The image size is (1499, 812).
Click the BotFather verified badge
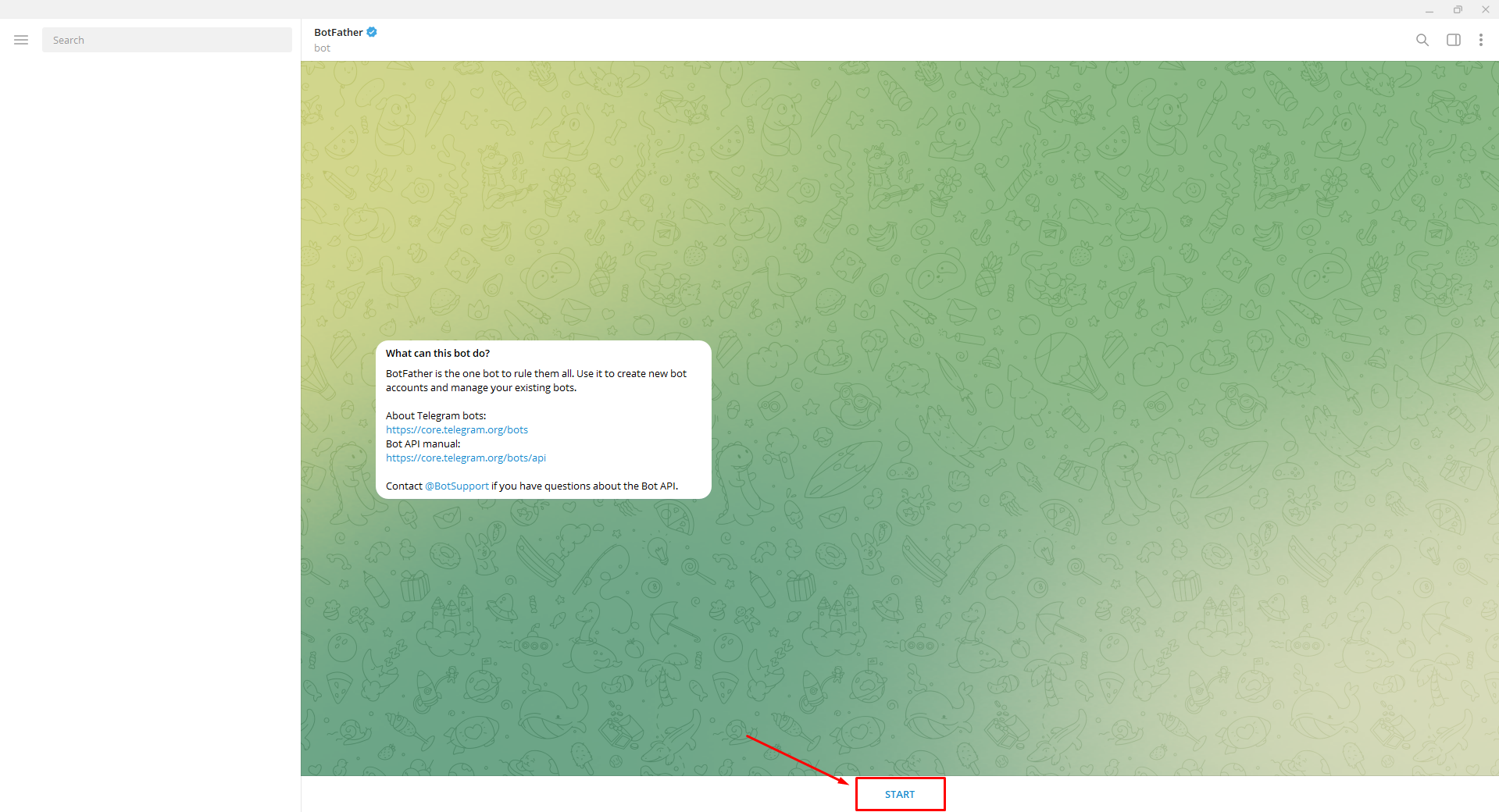(372, 32)
